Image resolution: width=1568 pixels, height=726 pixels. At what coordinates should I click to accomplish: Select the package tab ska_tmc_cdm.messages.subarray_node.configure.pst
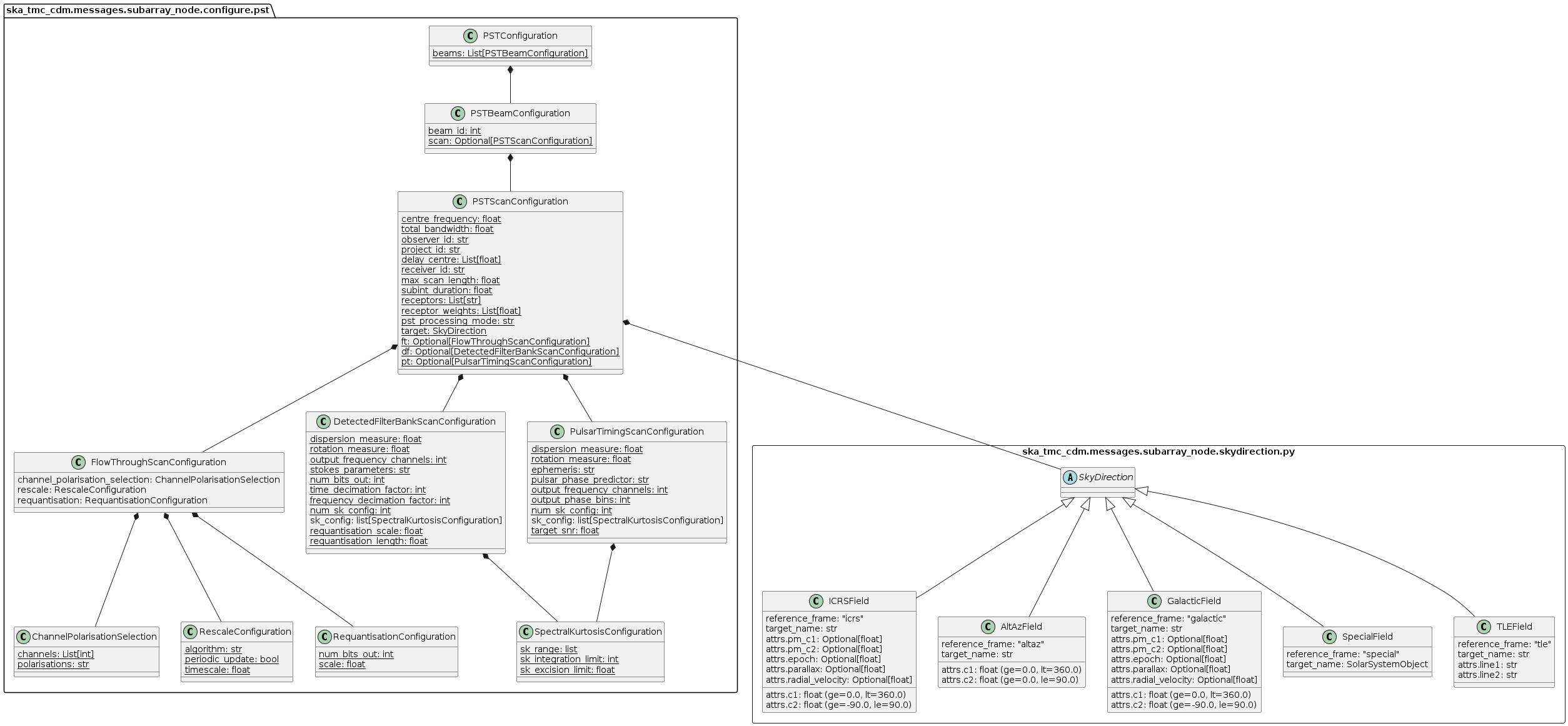pyautogui.click(x=138, y=9)
